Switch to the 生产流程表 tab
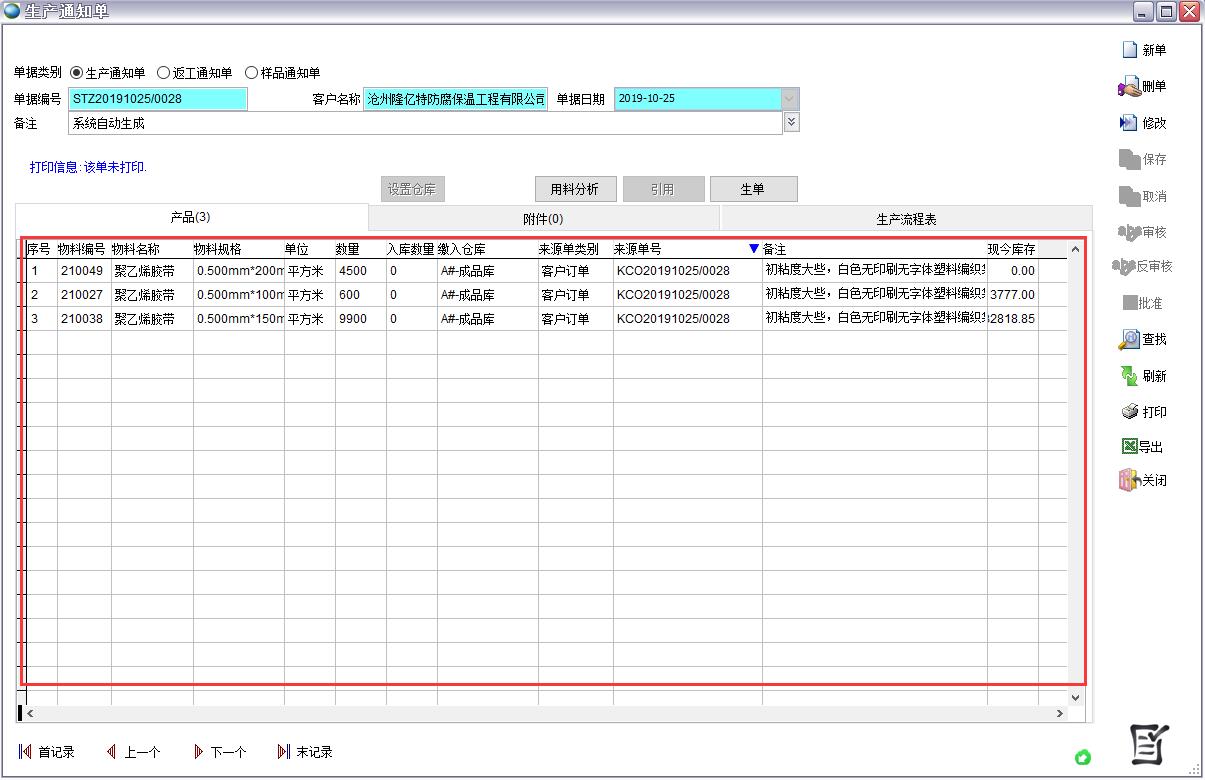The width and height of the screenshot is (1205, 780). click(906, 219)
